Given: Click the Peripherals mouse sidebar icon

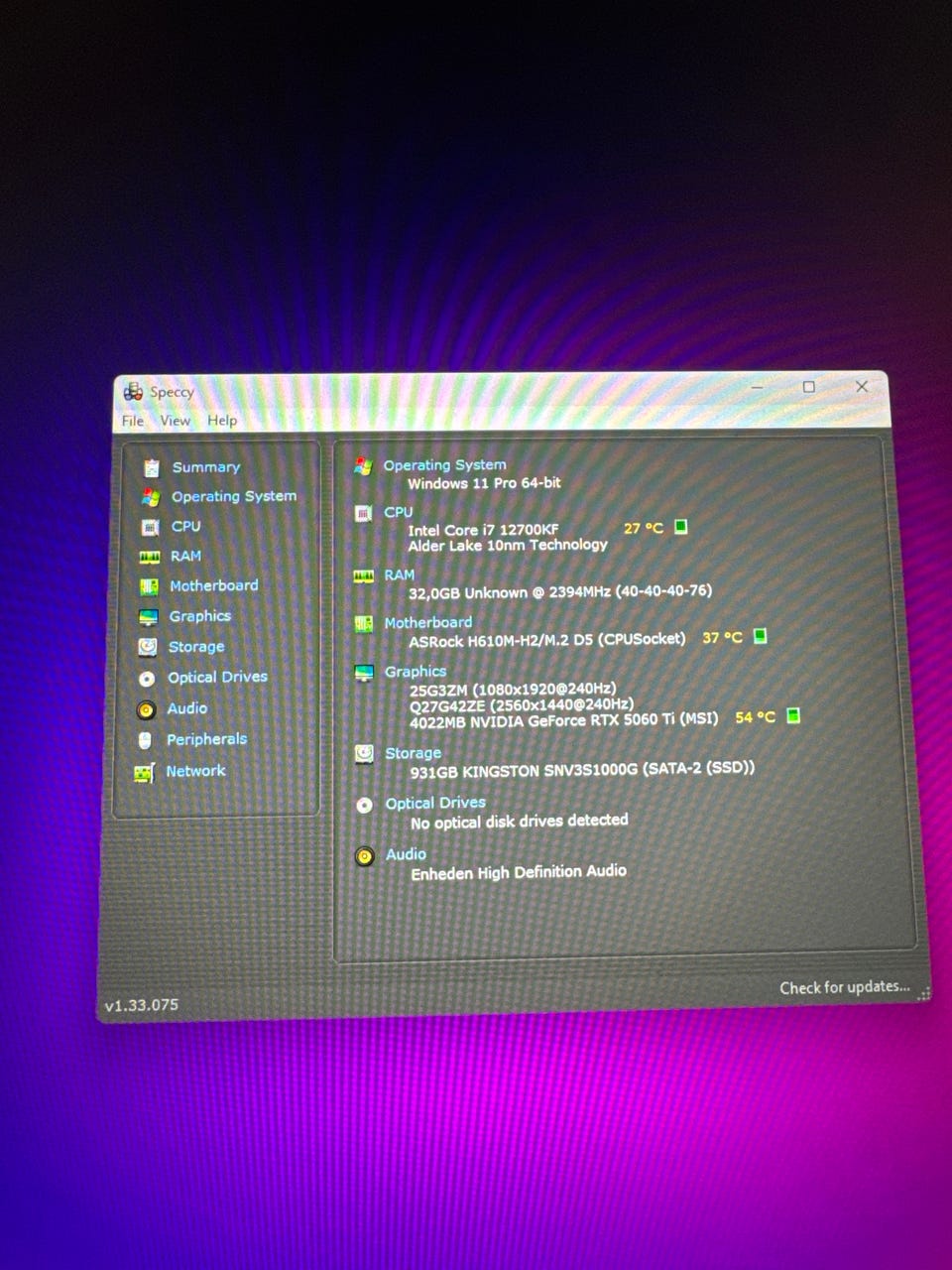Looking at the screenshot, I should coord(146,740).
